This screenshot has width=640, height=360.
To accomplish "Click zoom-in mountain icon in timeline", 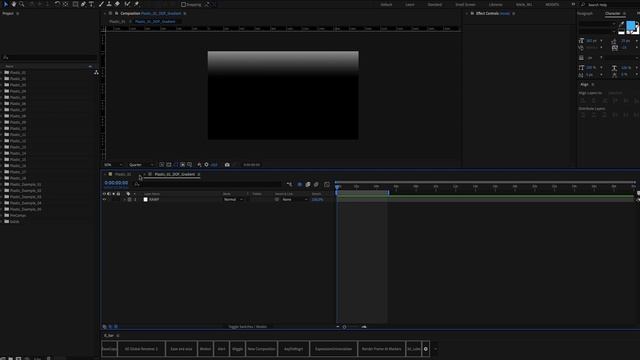I will [x=364, y=327].
